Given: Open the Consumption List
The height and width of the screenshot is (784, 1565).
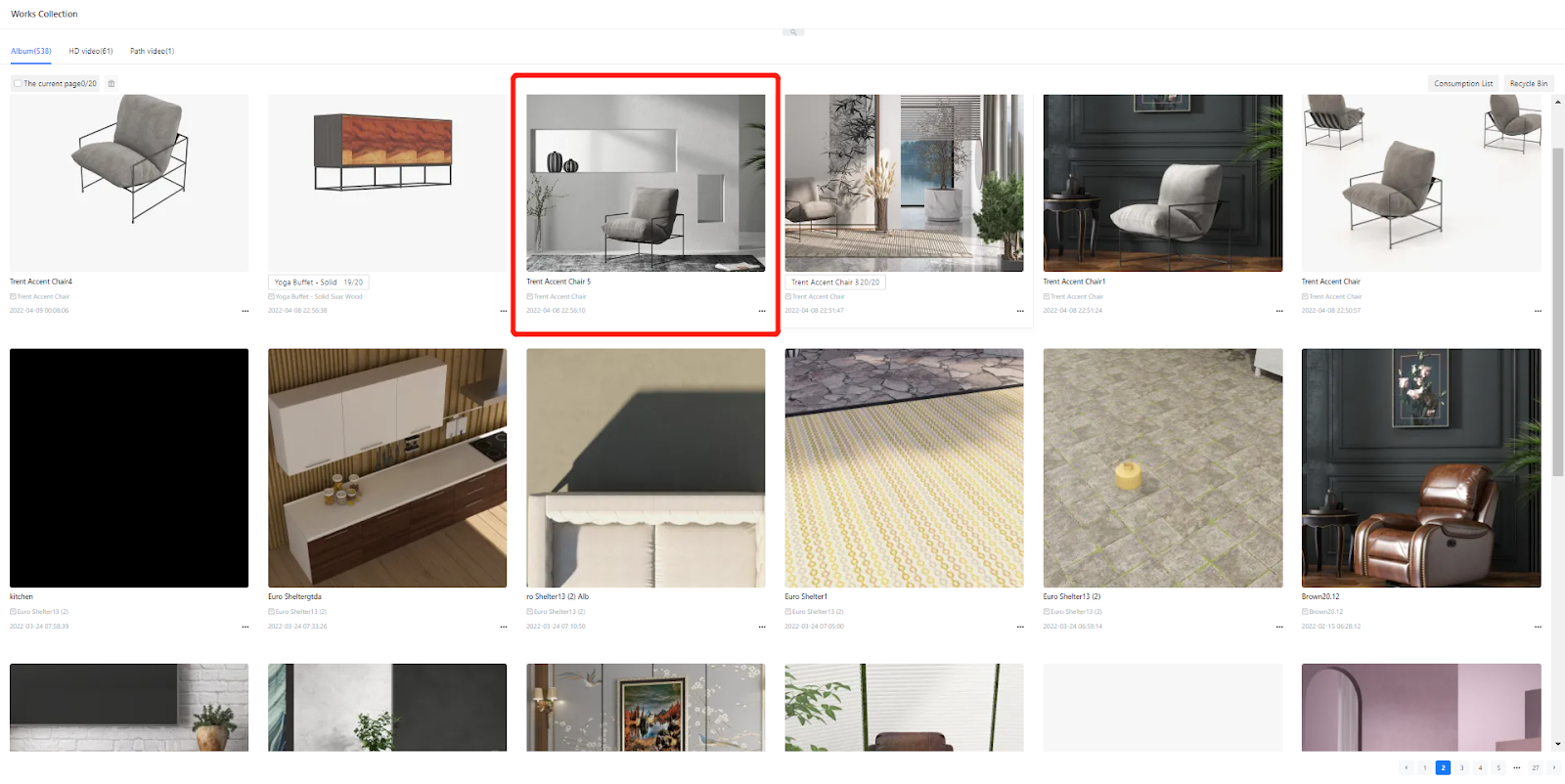Looking at the screenshot, I should coord(1463,84).
